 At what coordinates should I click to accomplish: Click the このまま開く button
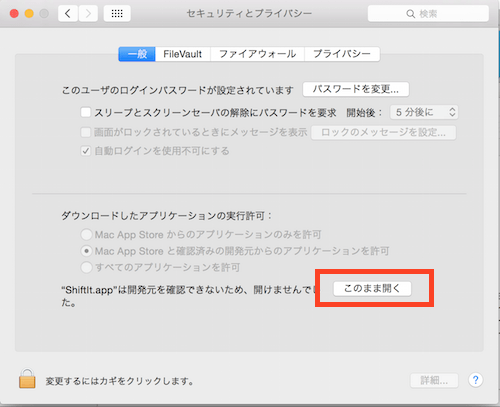(372, 288)
